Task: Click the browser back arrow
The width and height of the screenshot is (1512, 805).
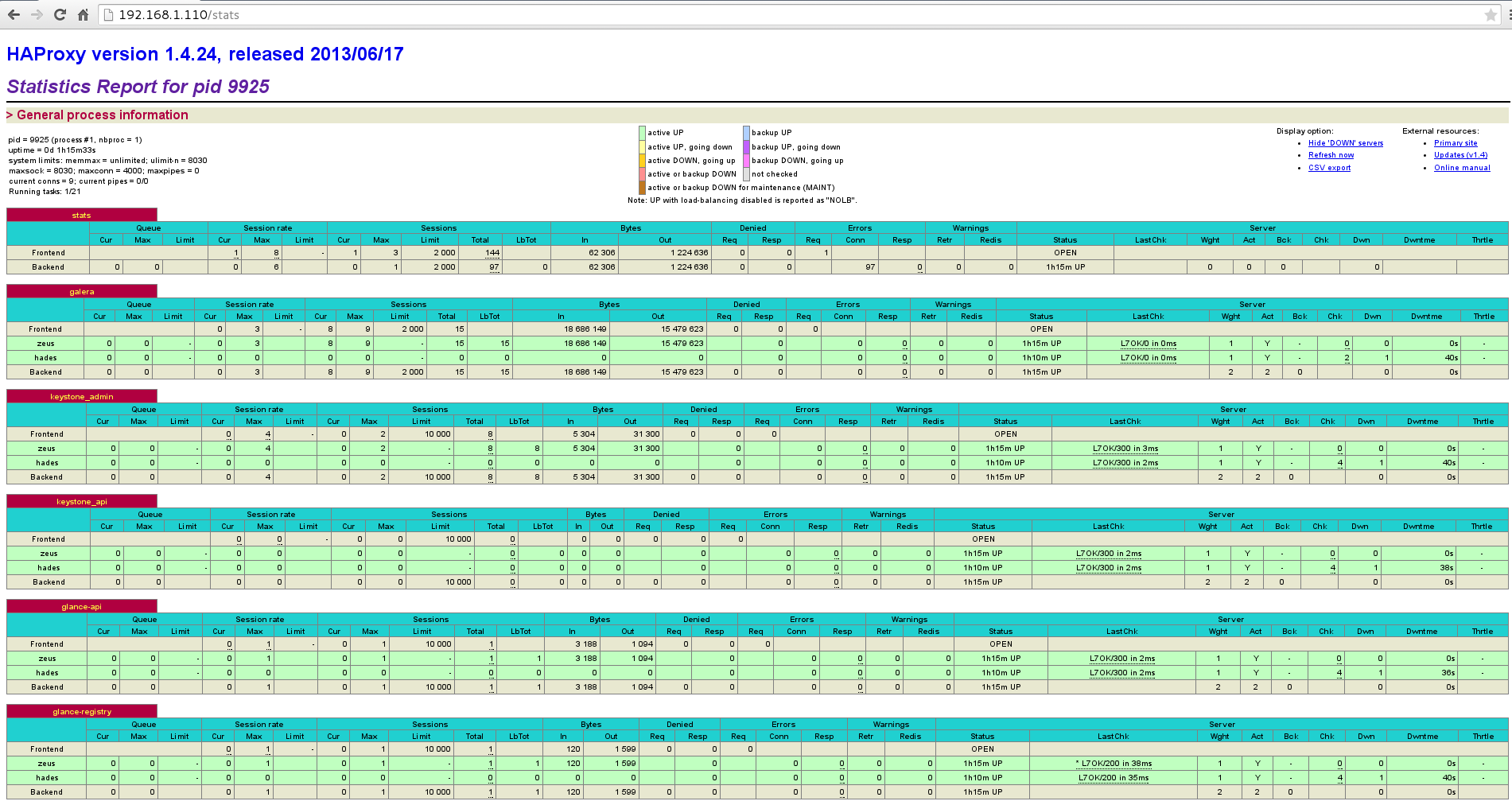Action: tap(14, 14)
